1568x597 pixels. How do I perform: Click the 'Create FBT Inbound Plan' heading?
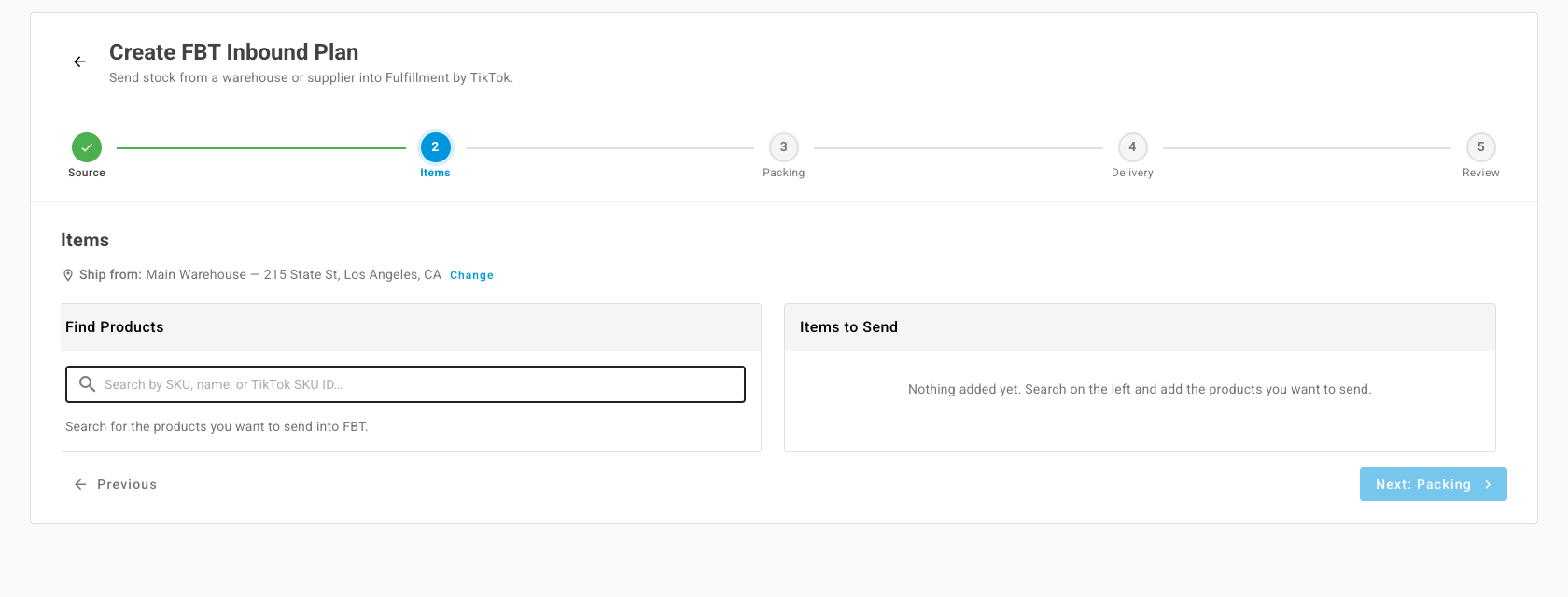[233, 52]
